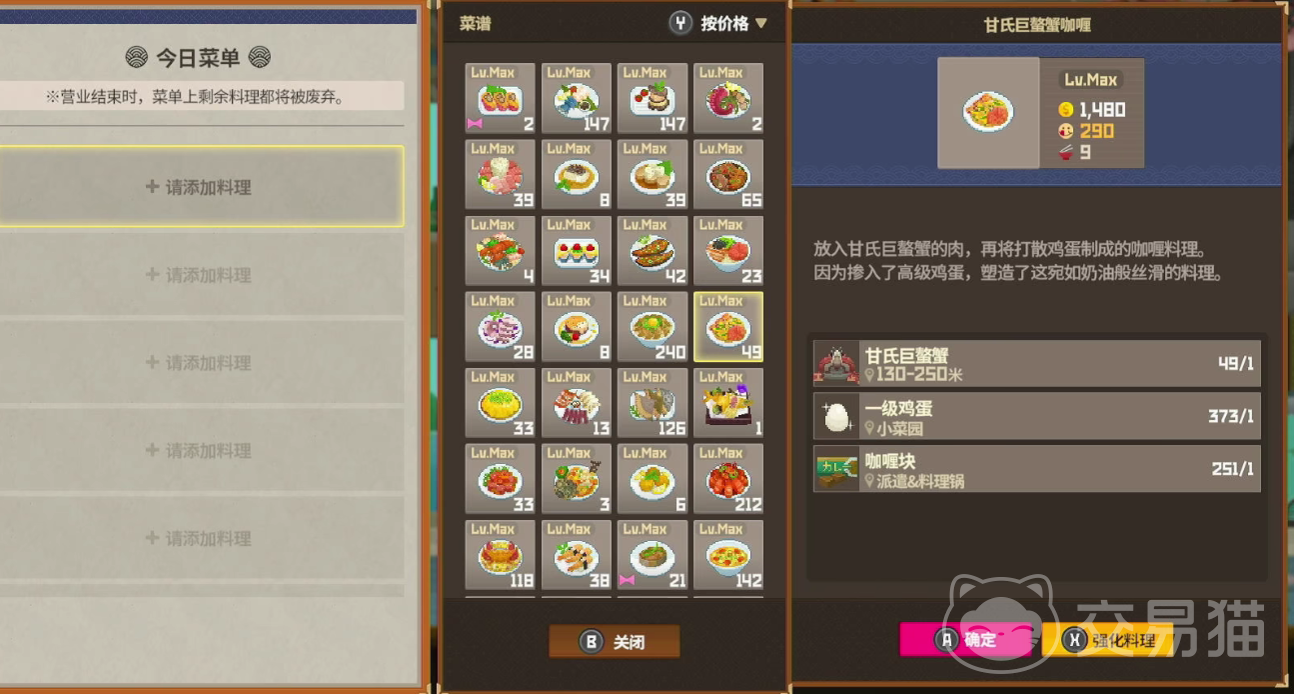Select the dish with quantity 240
Viewport: 1294px width, 694px height.
coord(652,326)
